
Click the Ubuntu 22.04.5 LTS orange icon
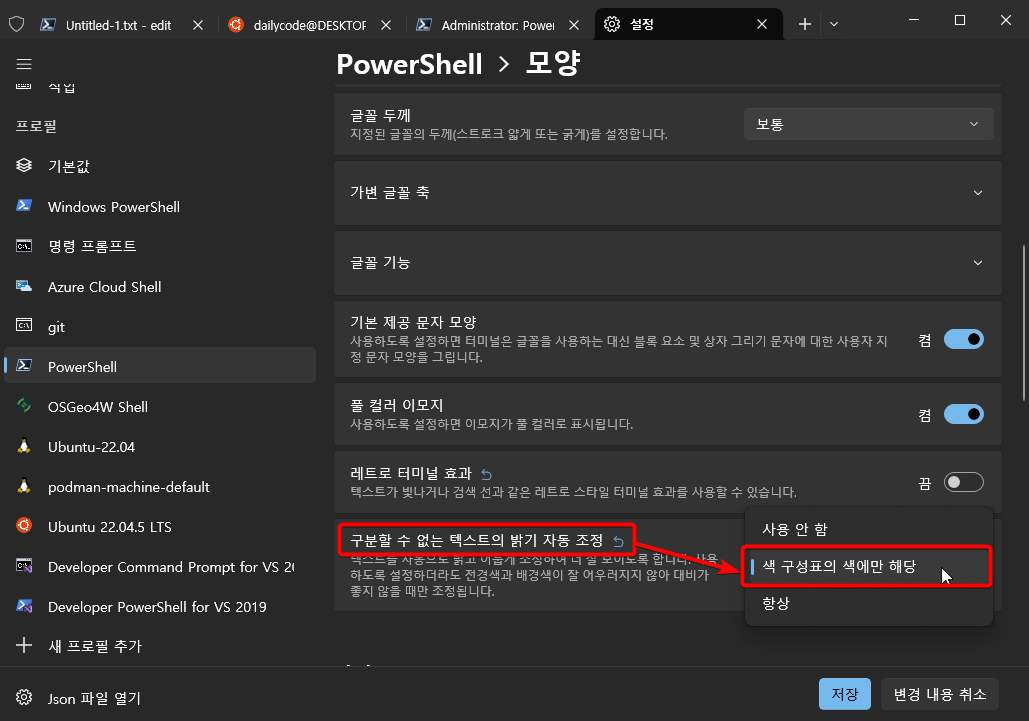24,526
